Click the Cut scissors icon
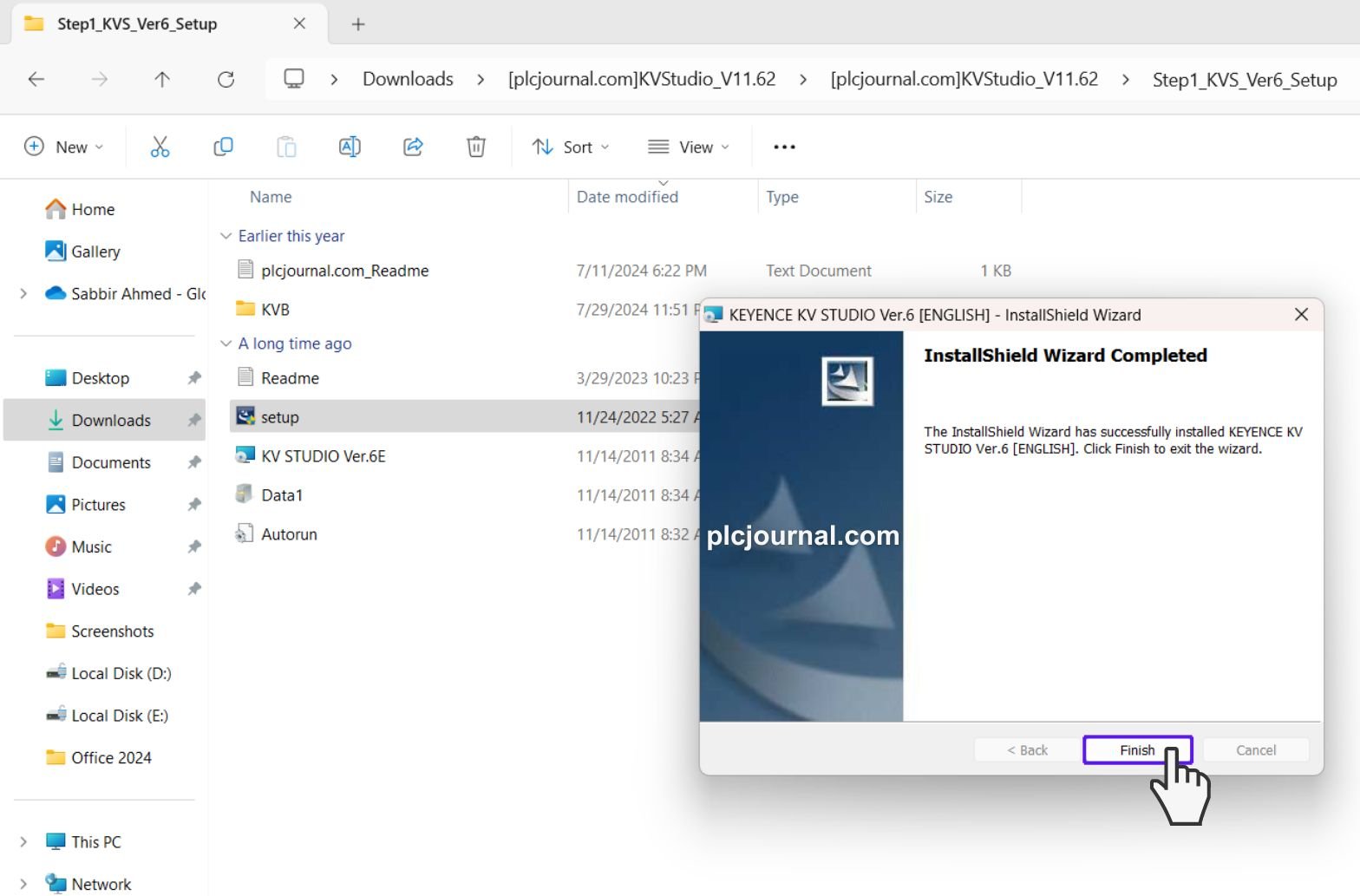The height and width of the screenshot is (896, 1360). [x=160, y=147]
